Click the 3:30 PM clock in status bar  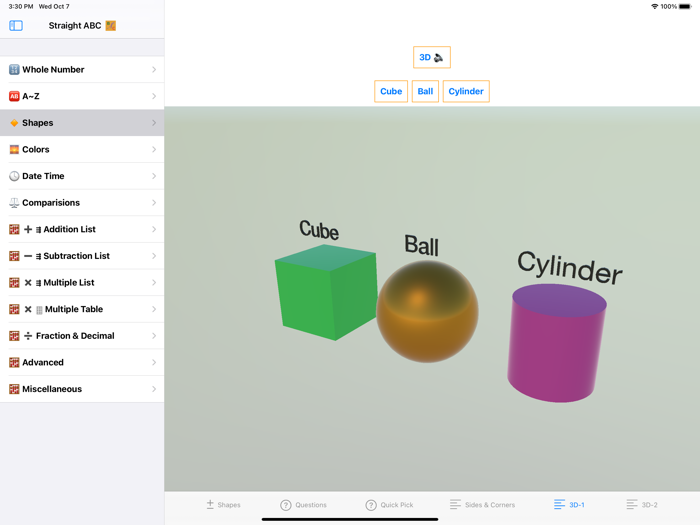(x=21, y=6)
